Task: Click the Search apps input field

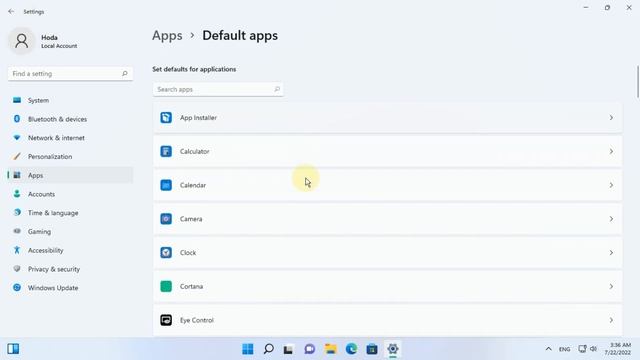Action: point(218,89)
